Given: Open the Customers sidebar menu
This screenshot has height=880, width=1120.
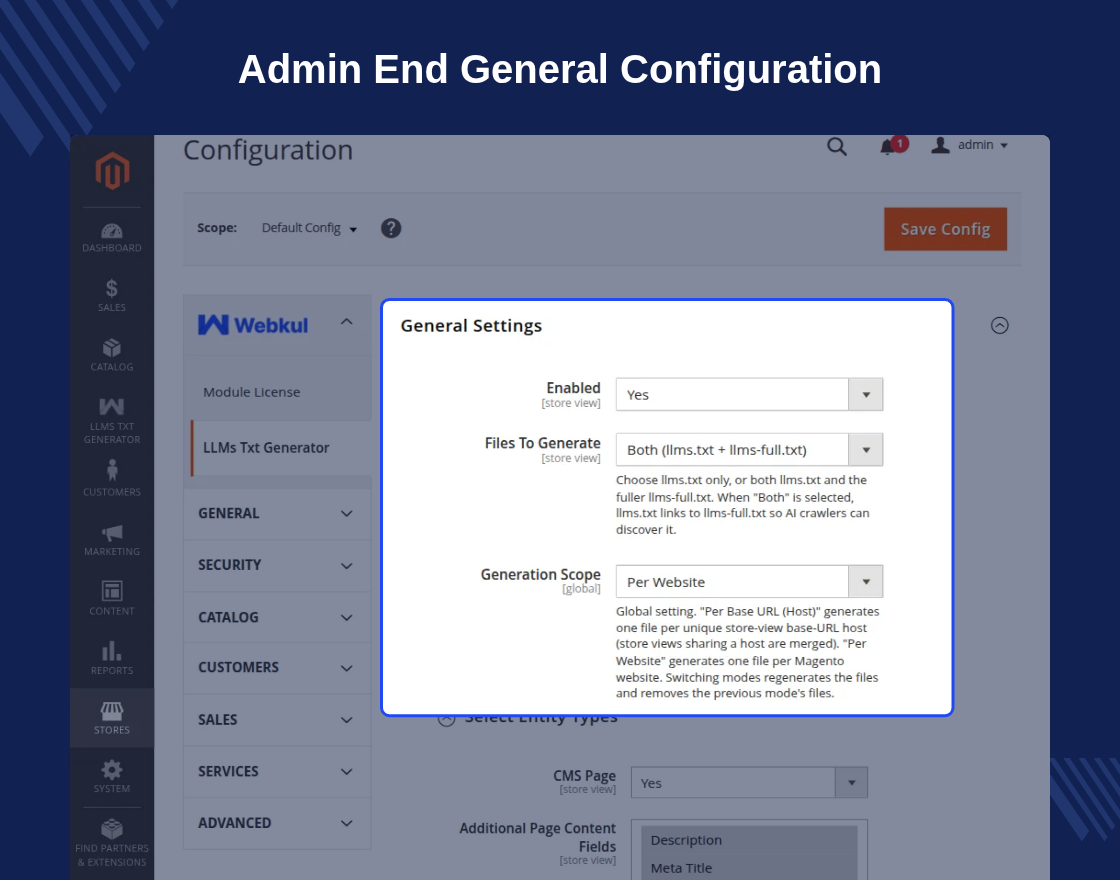Looking at the screenshot, I should click(x=111, y=478).
